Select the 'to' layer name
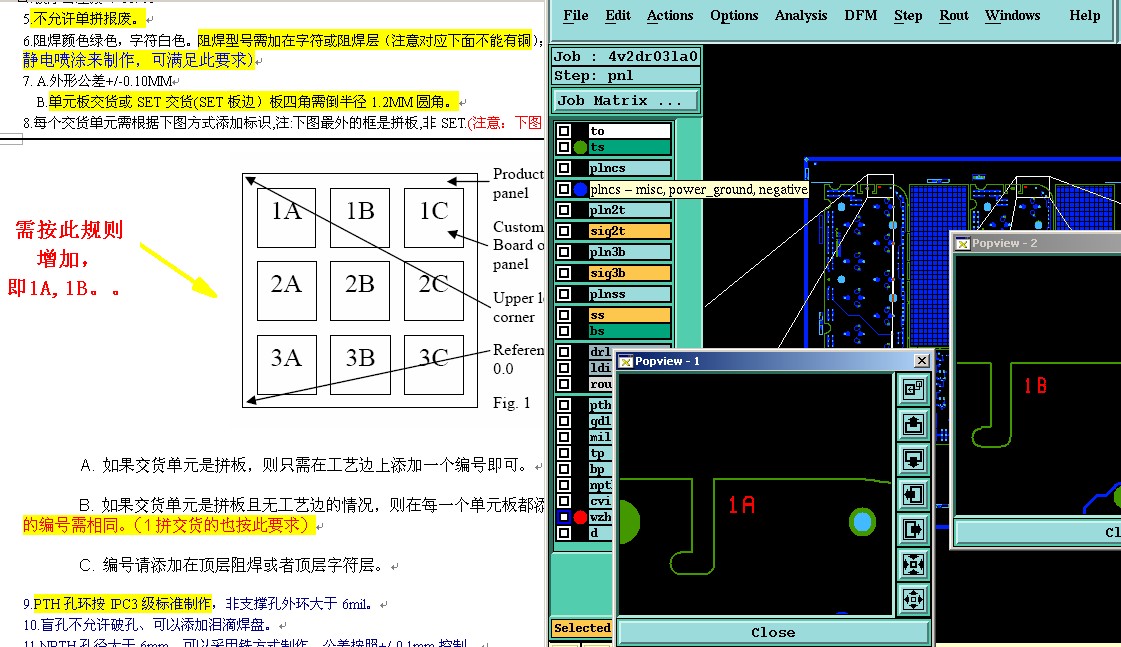Viewport: 1121px width, 647px height. pyautogui.click(x=630, y=131)
